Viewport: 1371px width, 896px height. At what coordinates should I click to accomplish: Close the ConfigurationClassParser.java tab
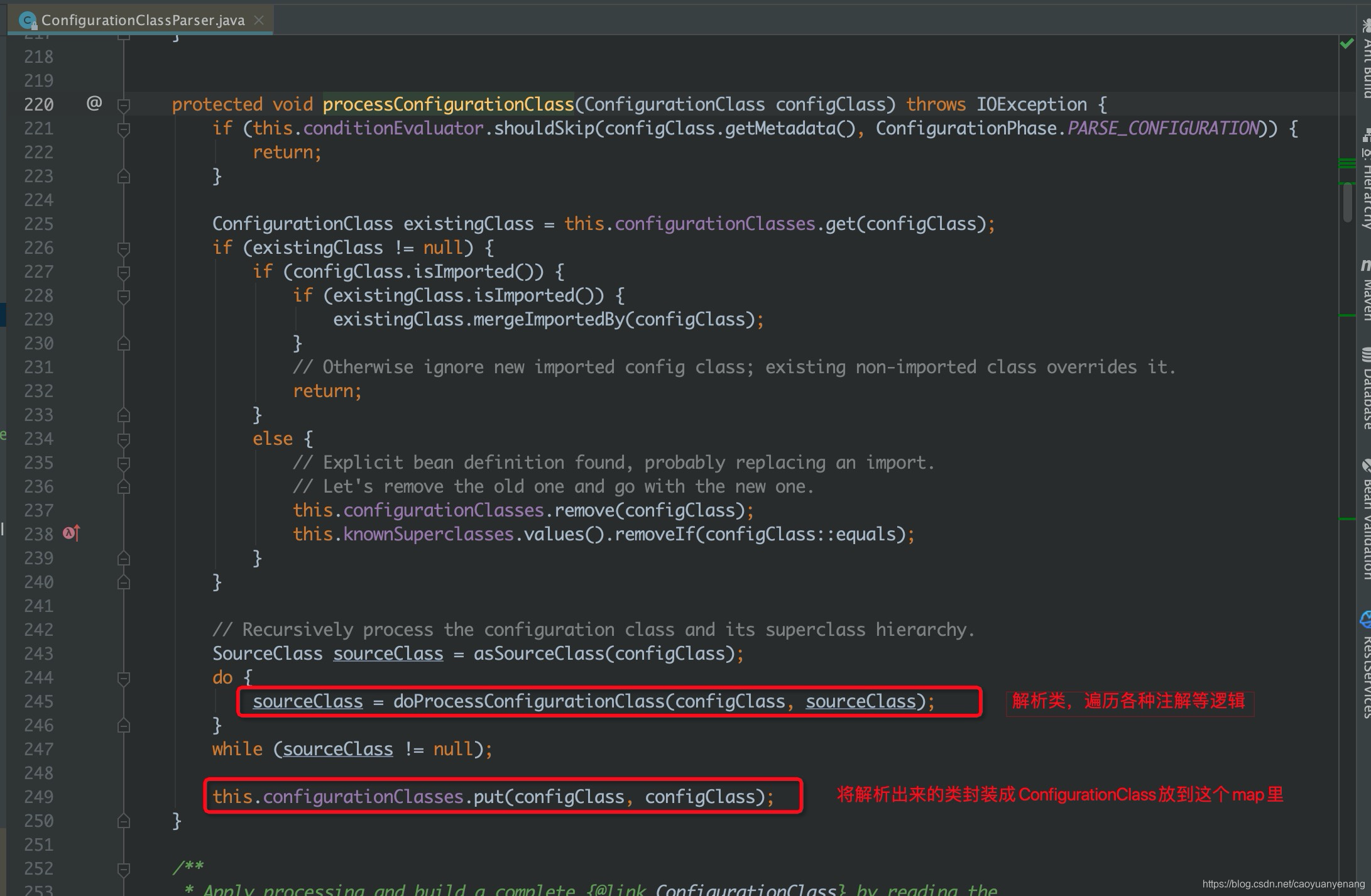[258, 20]
